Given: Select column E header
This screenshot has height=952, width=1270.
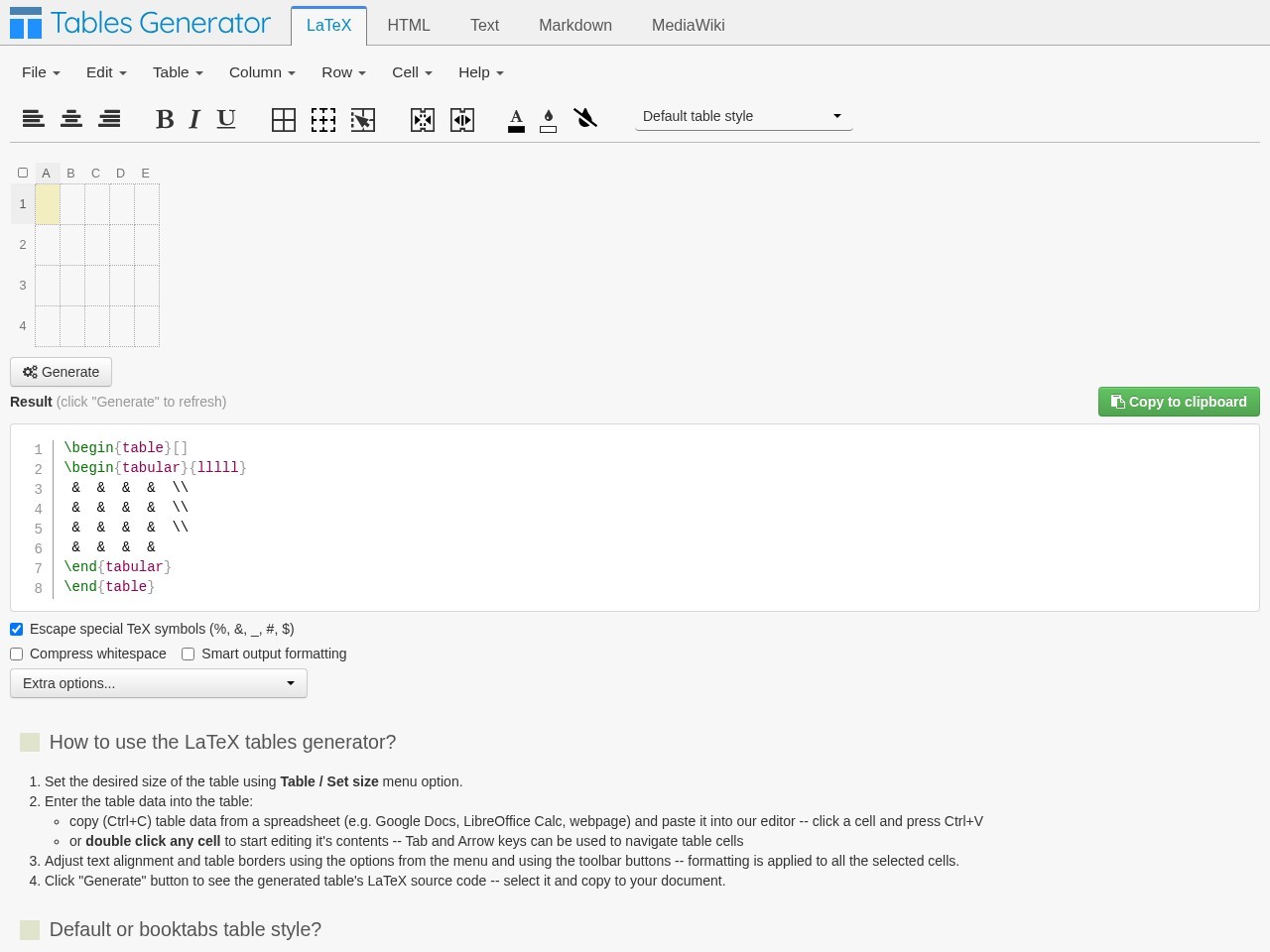Looking at the screenshot, I should 146,173.
